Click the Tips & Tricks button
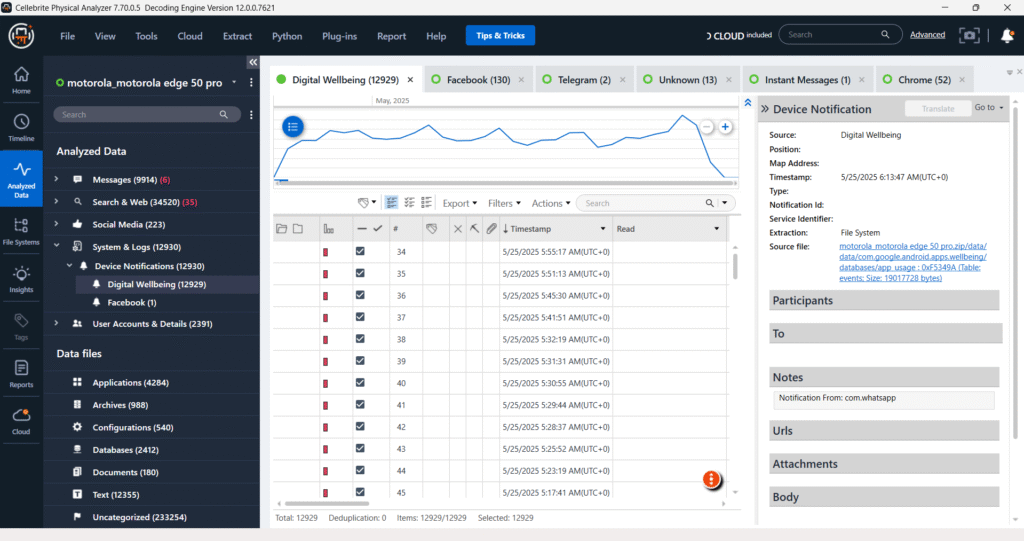 (500, 35)
